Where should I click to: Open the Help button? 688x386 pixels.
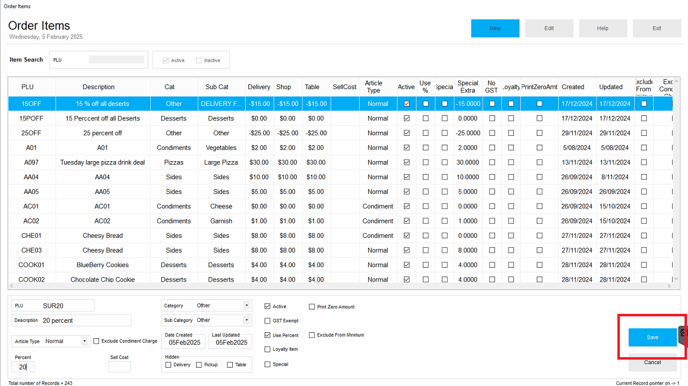pyautogui.click(x=602, y=28)
